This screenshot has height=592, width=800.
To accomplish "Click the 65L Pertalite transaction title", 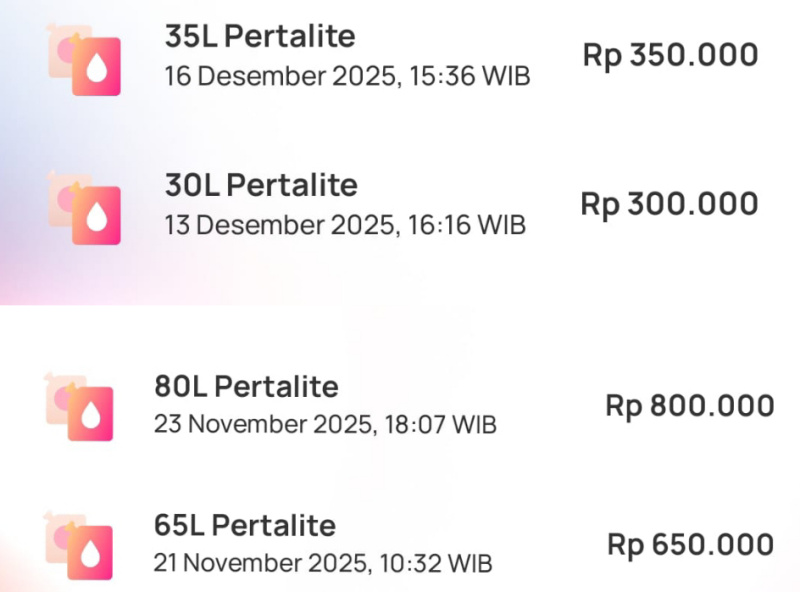I will (x=244, y=525).
